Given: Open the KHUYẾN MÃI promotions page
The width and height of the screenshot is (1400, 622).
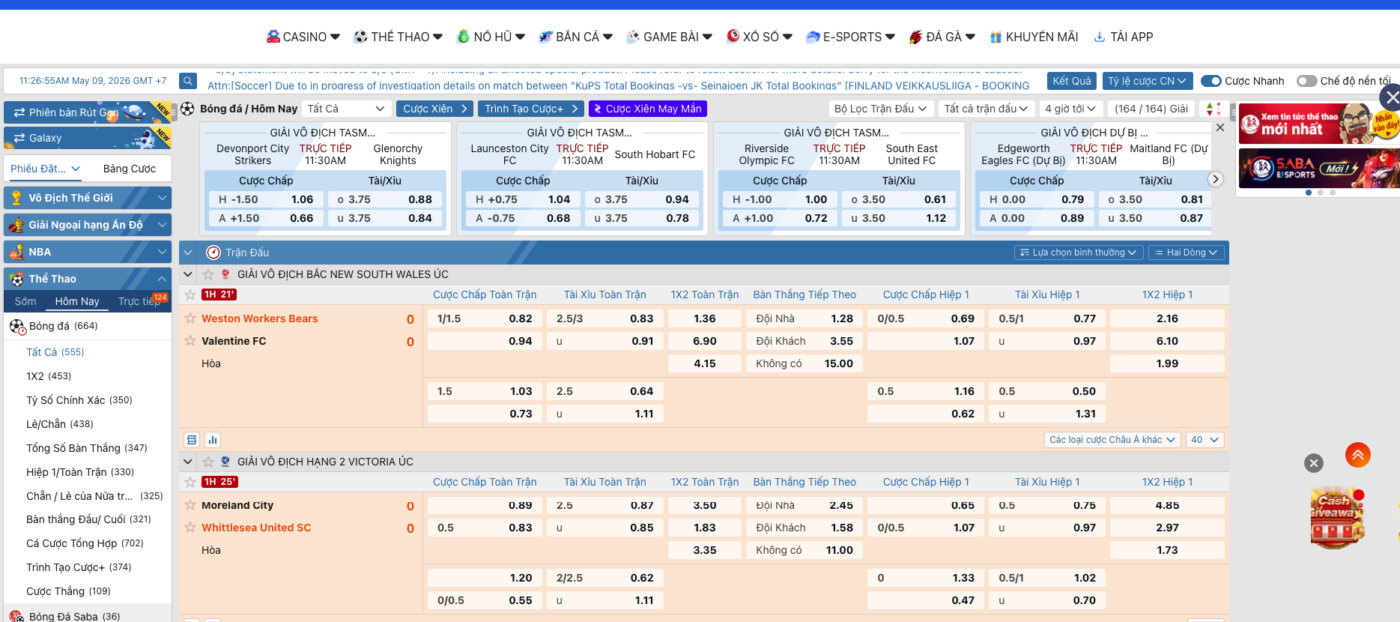Looking at the screenshot, I should pyautogui.click(x=1033, y=37).
